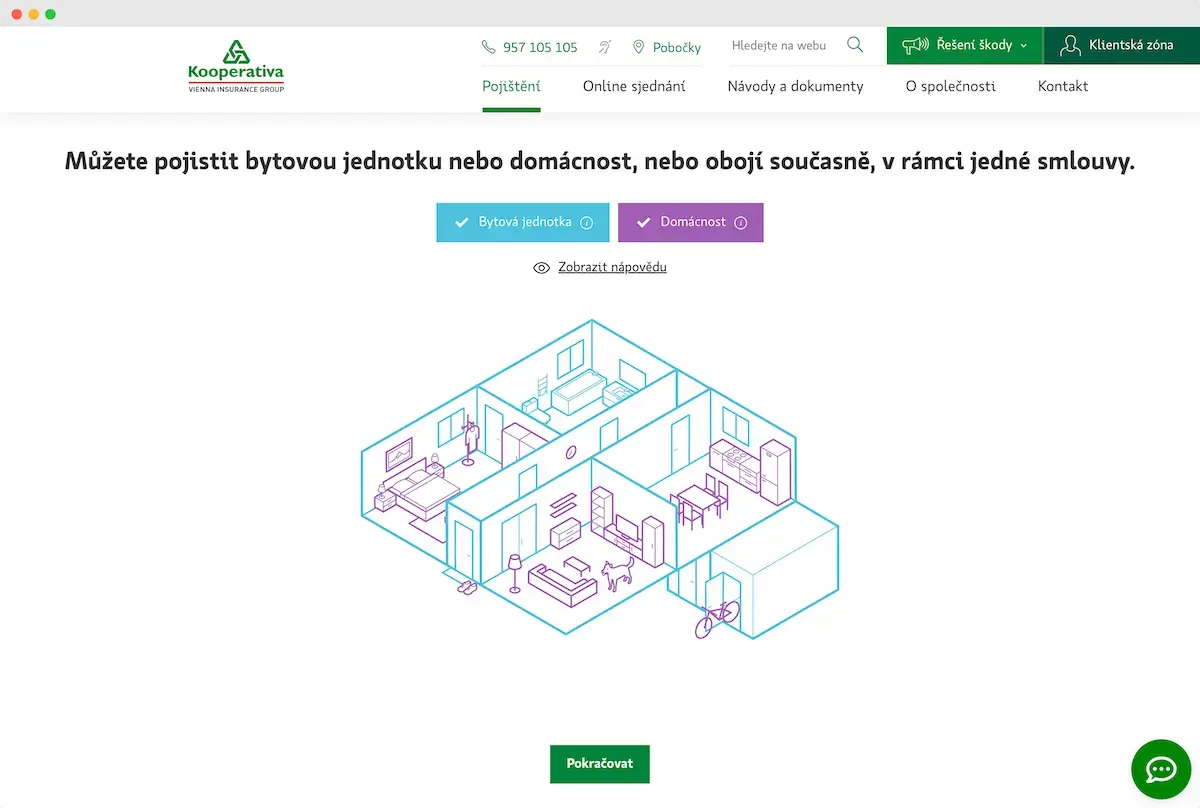The width and height of the screenshot is (1200, 808).
Task: Click the eye icon to show help
Action: [542, 268]
